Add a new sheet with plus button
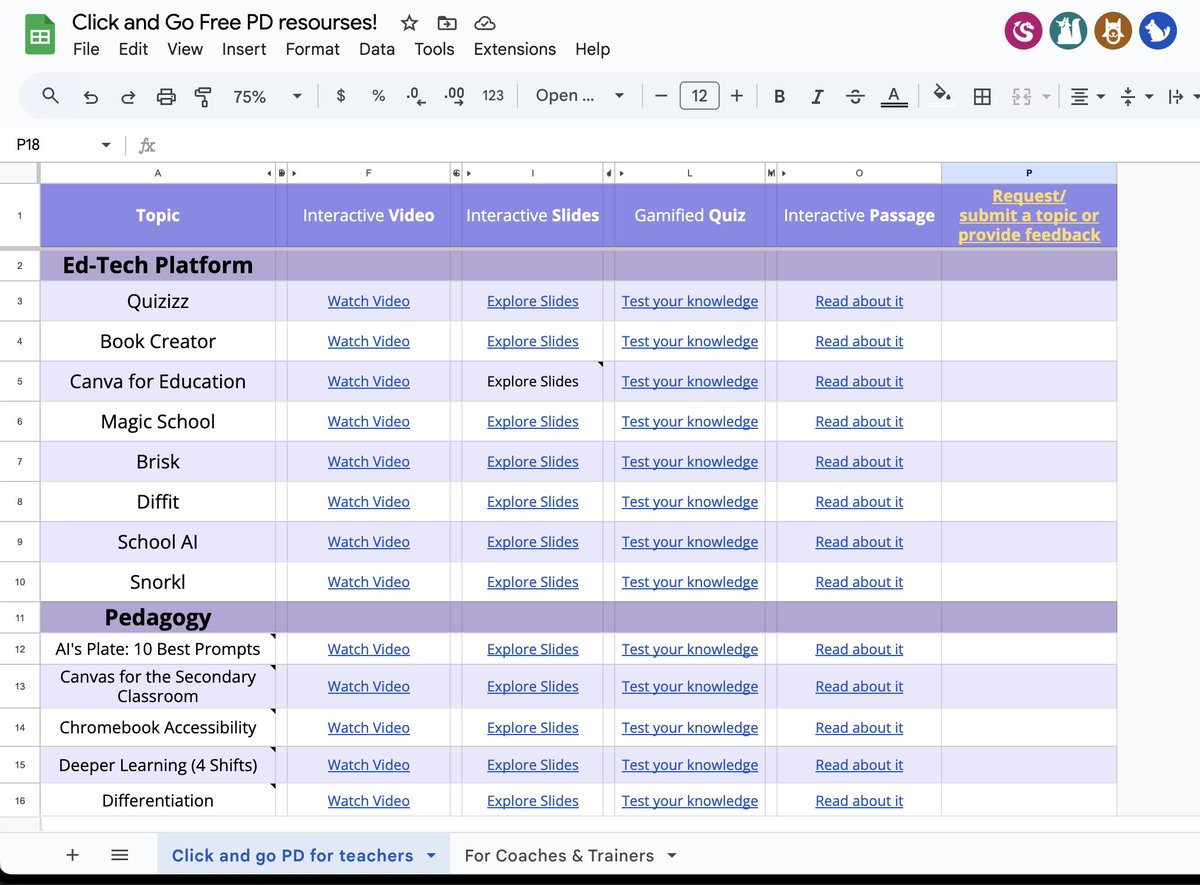 72,855
